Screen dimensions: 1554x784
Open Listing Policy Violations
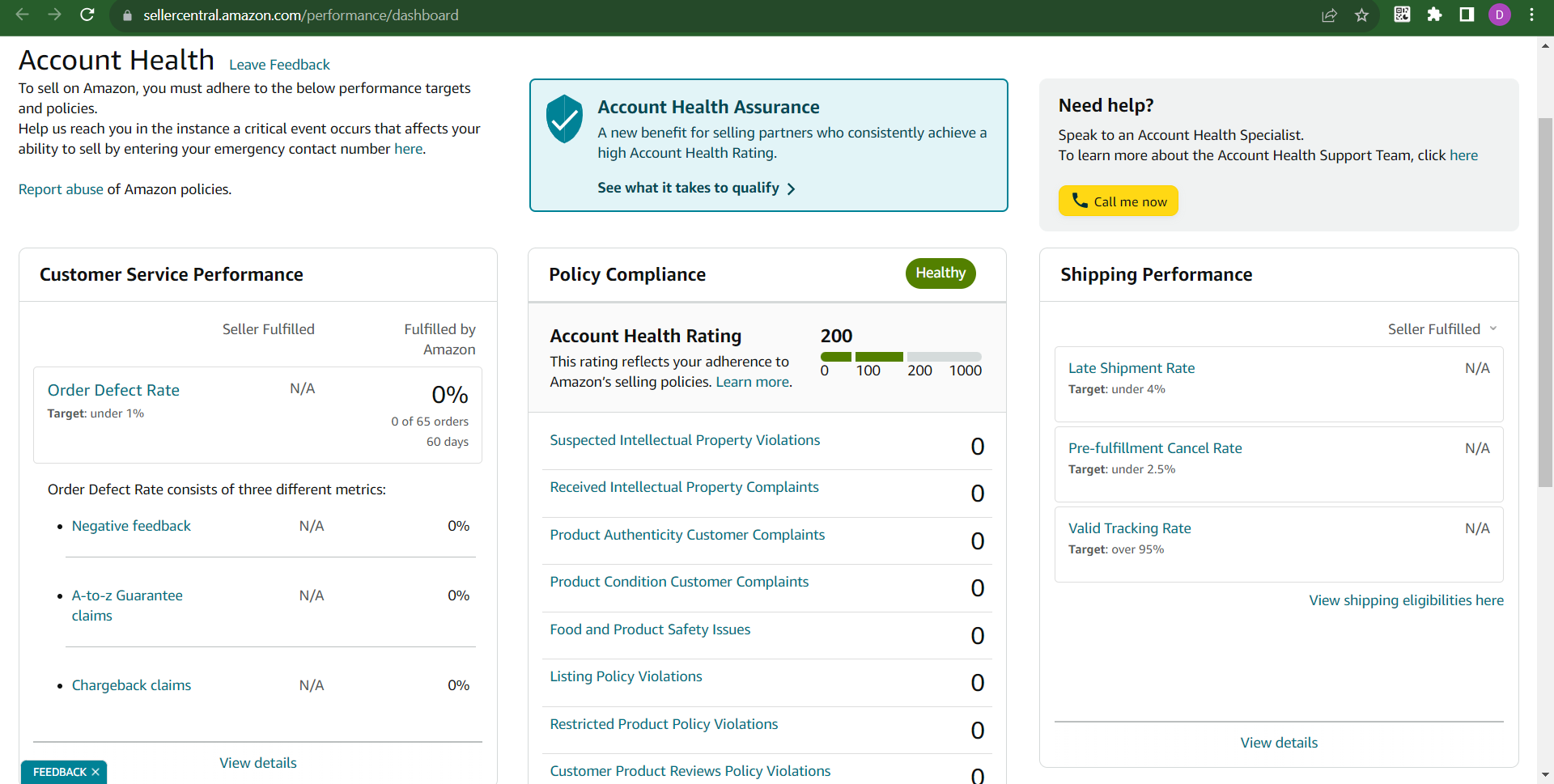coord(626,676)
